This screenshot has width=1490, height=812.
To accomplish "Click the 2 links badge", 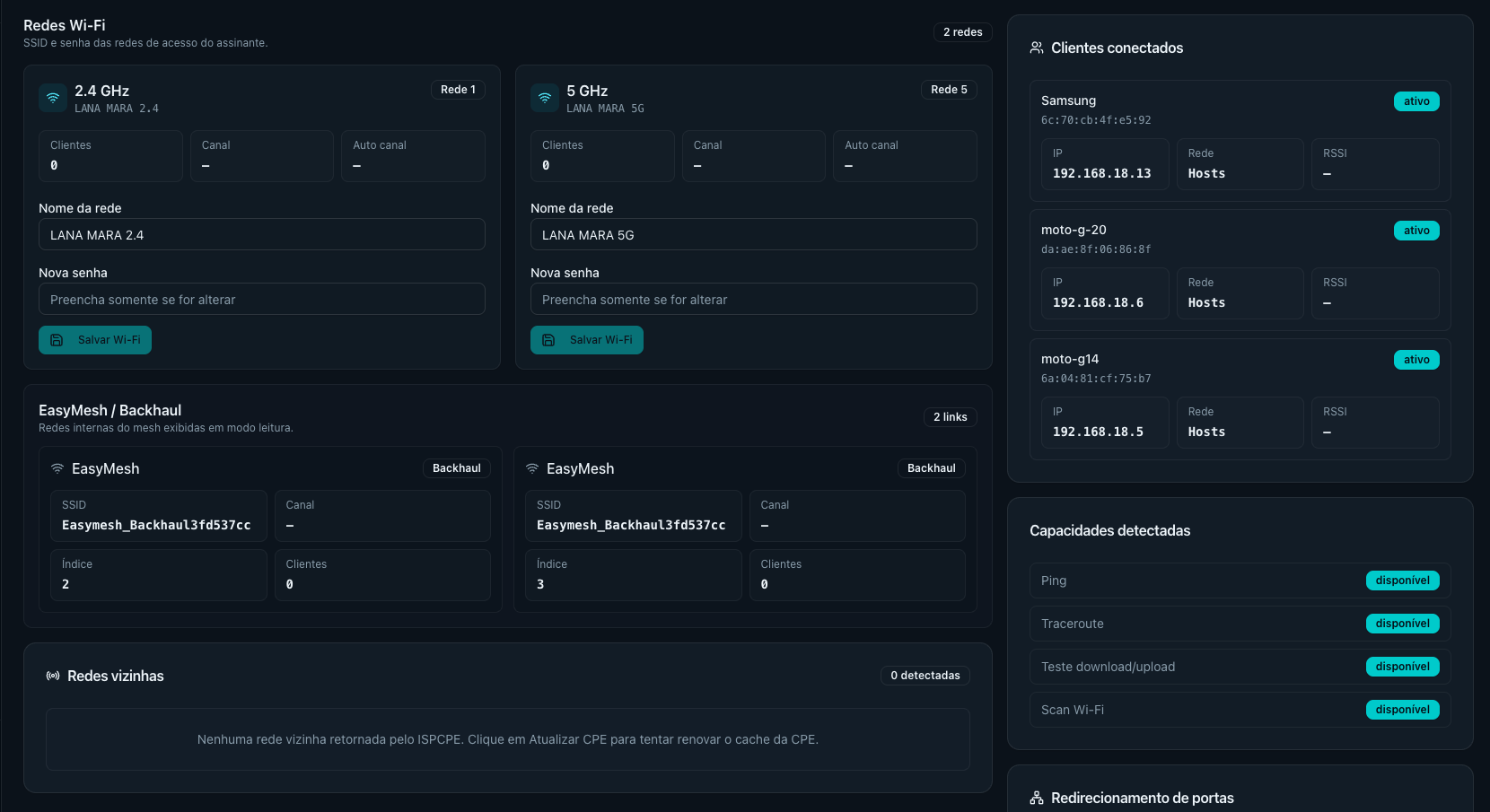I will 951,417.
